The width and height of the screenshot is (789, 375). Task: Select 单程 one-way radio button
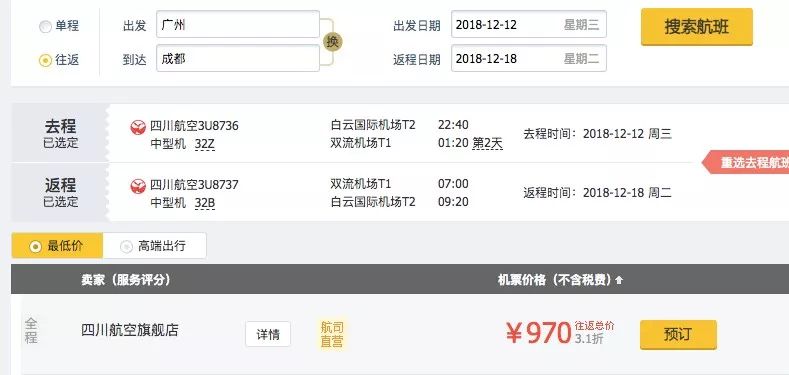45,26
